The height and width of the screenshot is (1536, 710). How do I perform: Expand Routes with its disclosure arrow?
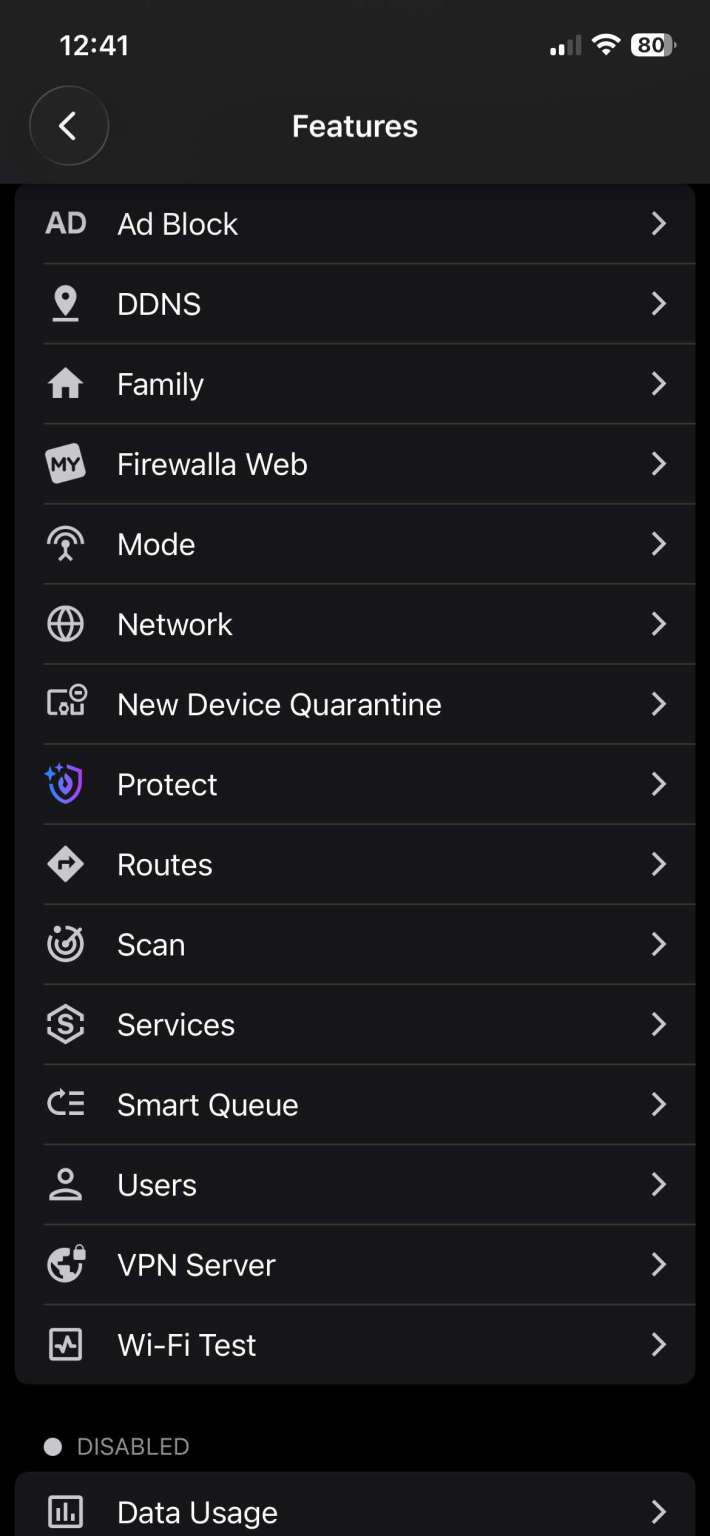point(658,864)
